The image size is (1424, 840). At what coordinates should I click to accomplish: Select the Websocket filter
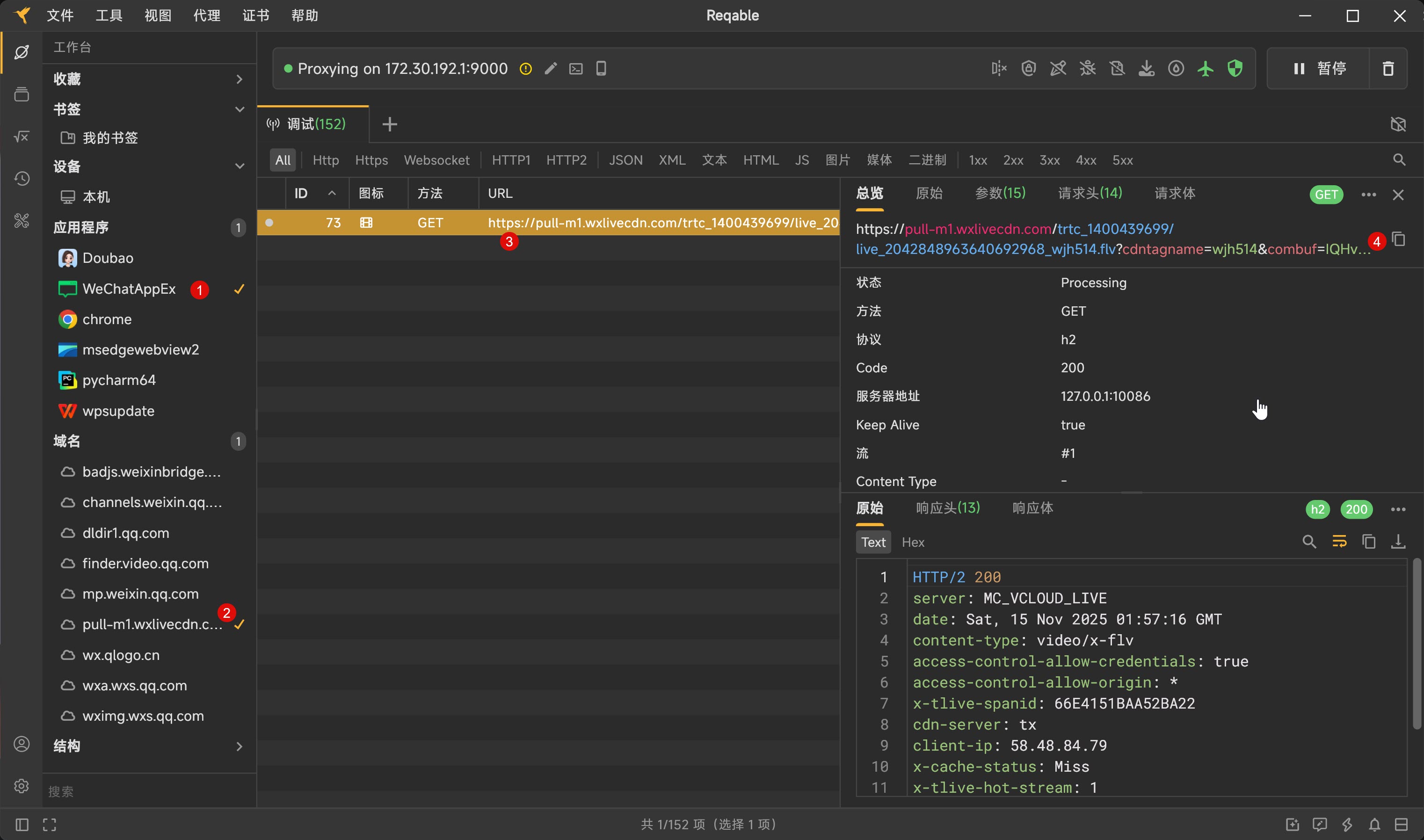436,160
